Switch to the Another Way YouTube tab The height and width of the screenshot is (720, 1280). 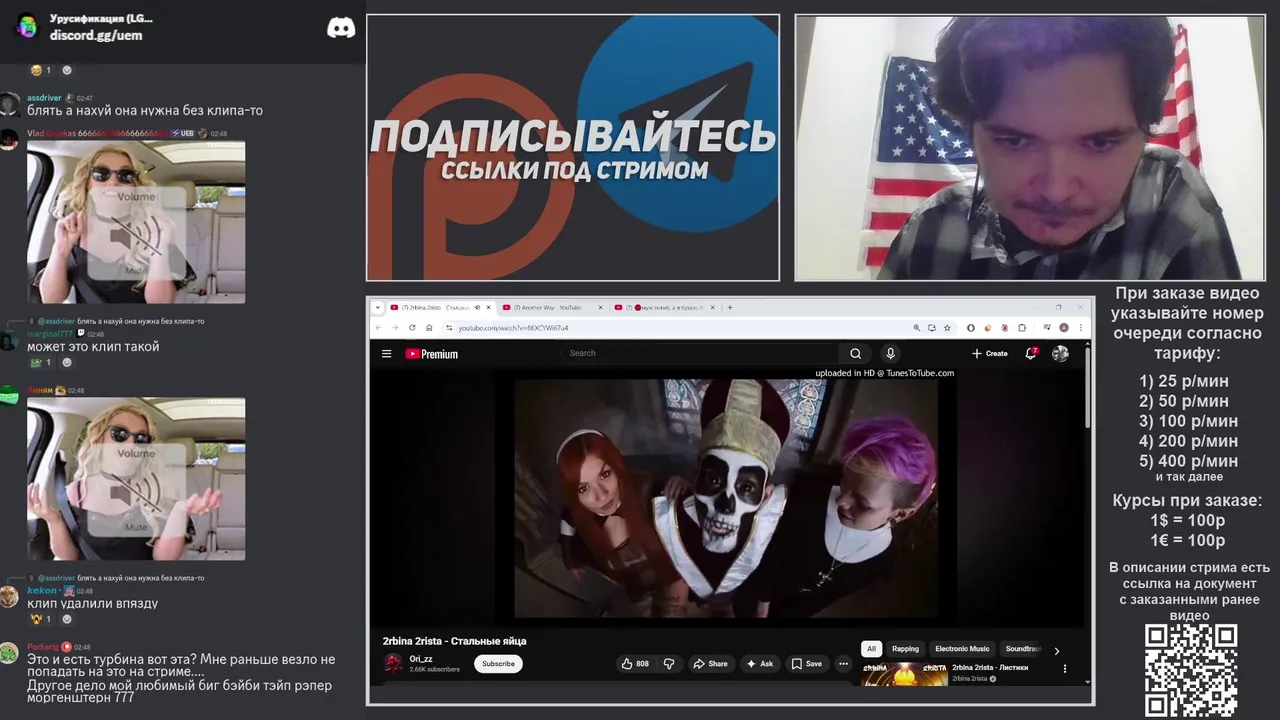click(550, 307)
